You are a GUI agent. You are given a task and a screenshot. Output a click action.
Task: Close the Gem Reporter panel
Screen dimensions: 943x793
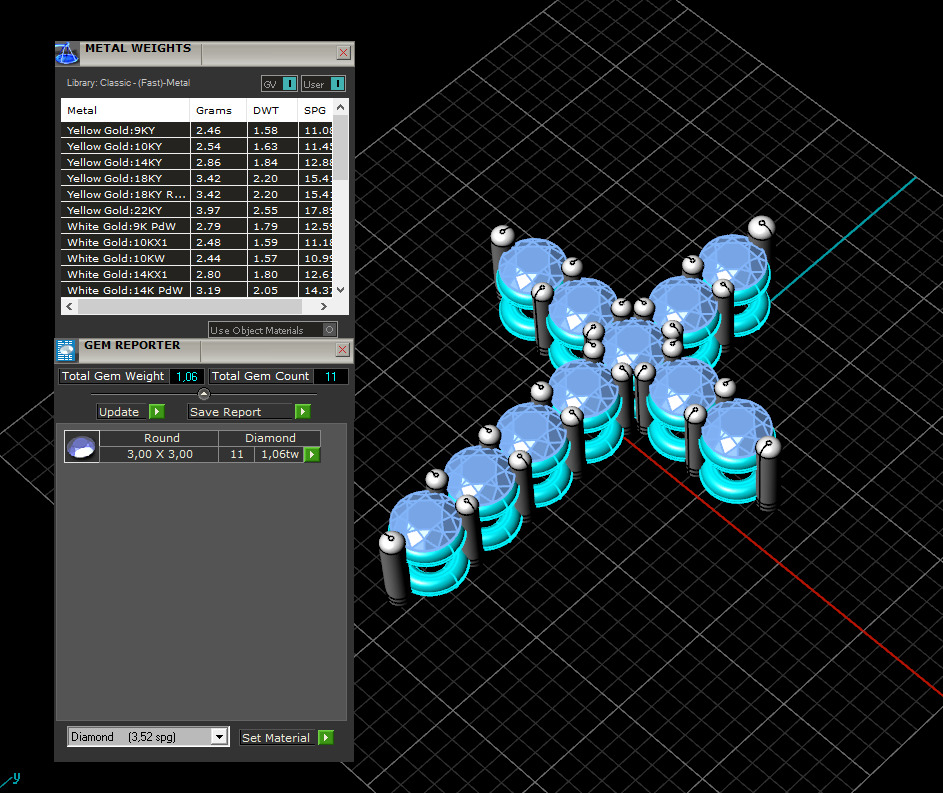pyautogui.click(x=343, y=349)
